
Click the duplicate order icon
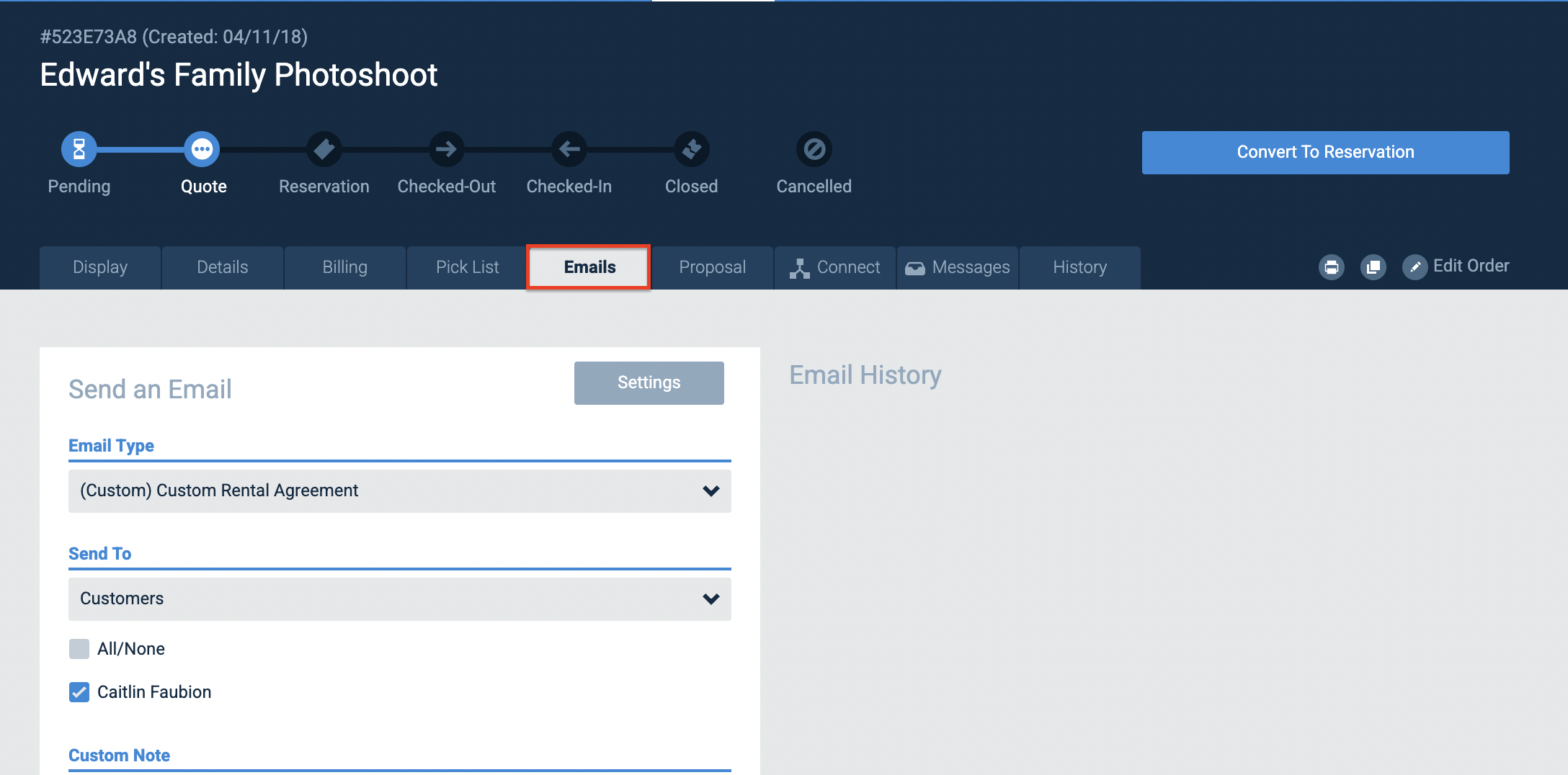1373,267
